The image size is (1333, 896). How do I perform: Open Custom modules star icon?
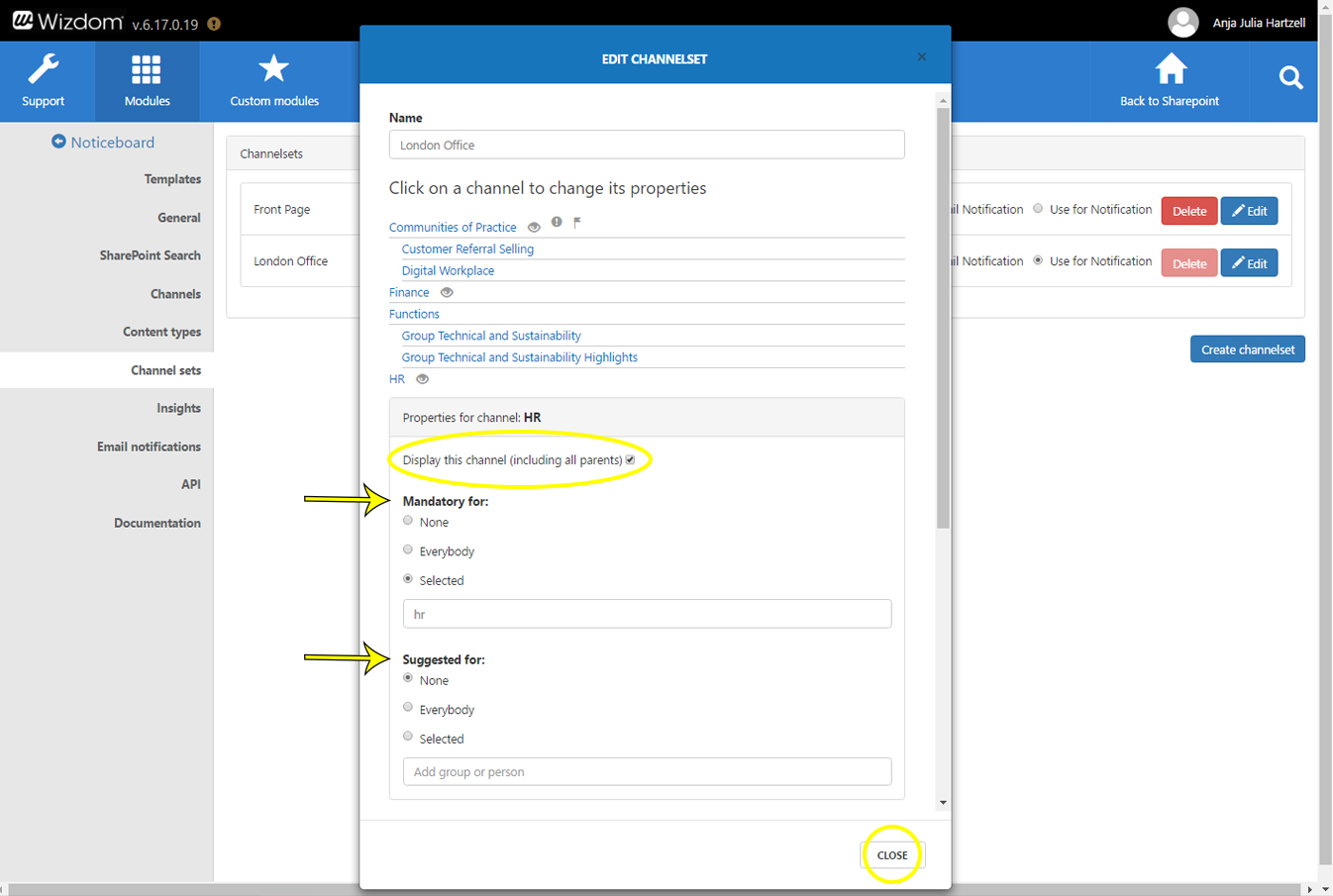(273, 69)
